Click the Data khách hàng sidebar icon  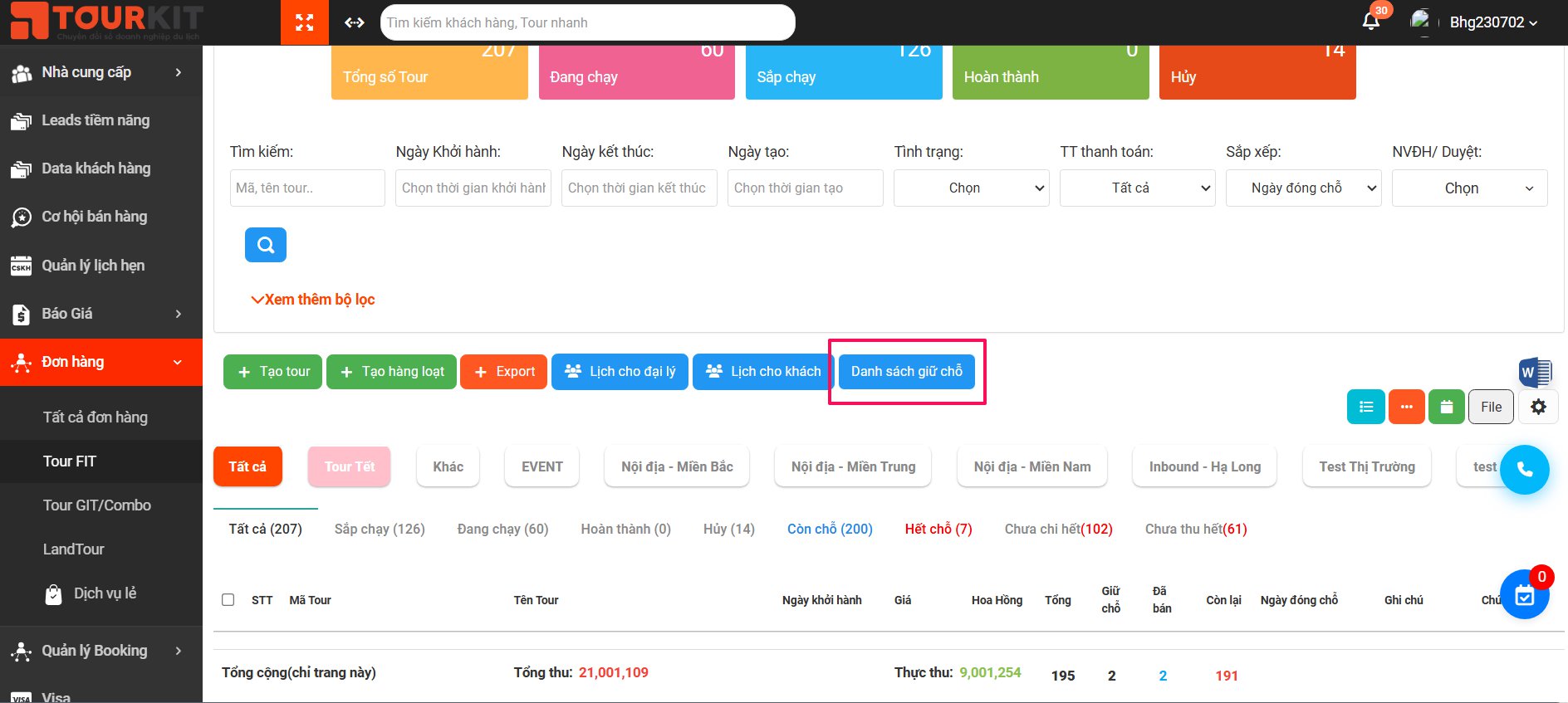coord(21,169)
